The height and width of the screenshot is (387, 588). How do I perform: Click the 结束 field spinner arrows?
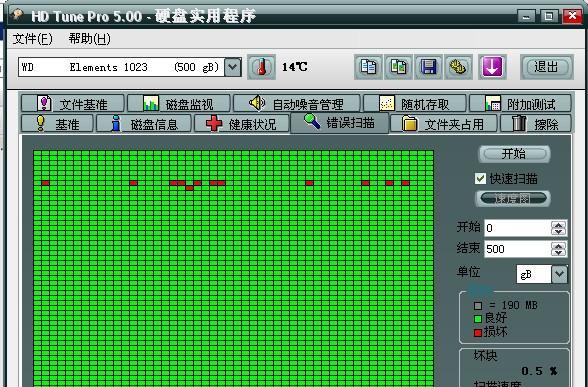[559, 249]
